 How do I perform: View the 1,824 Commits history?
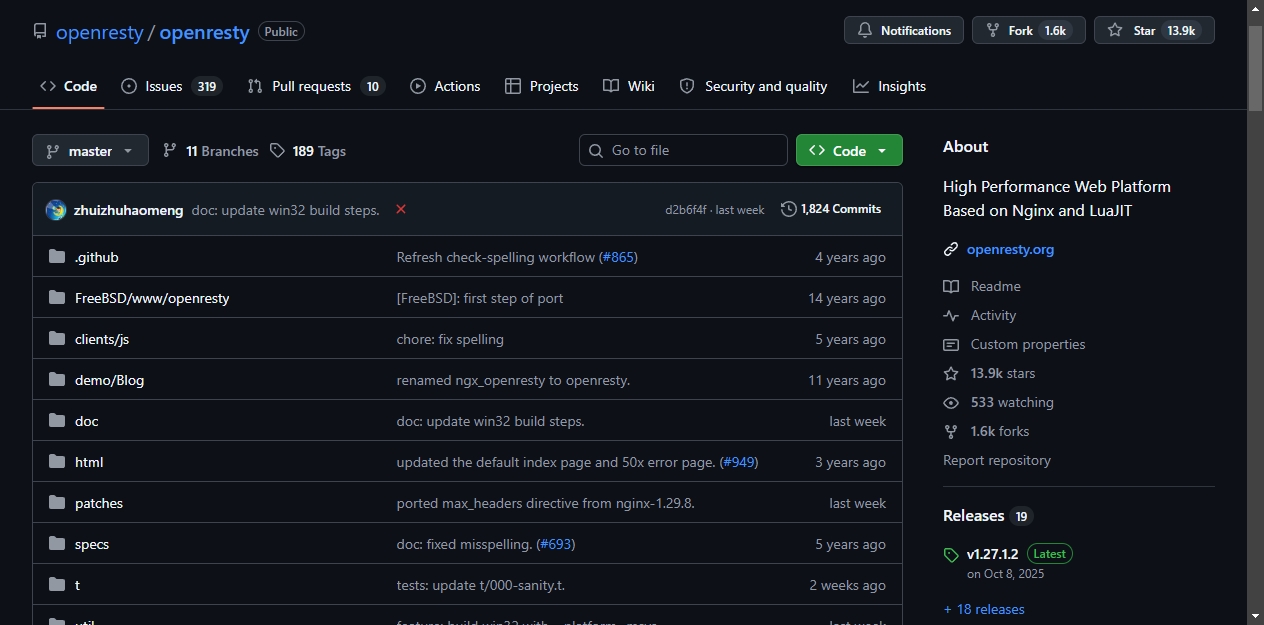click(831, 209)
